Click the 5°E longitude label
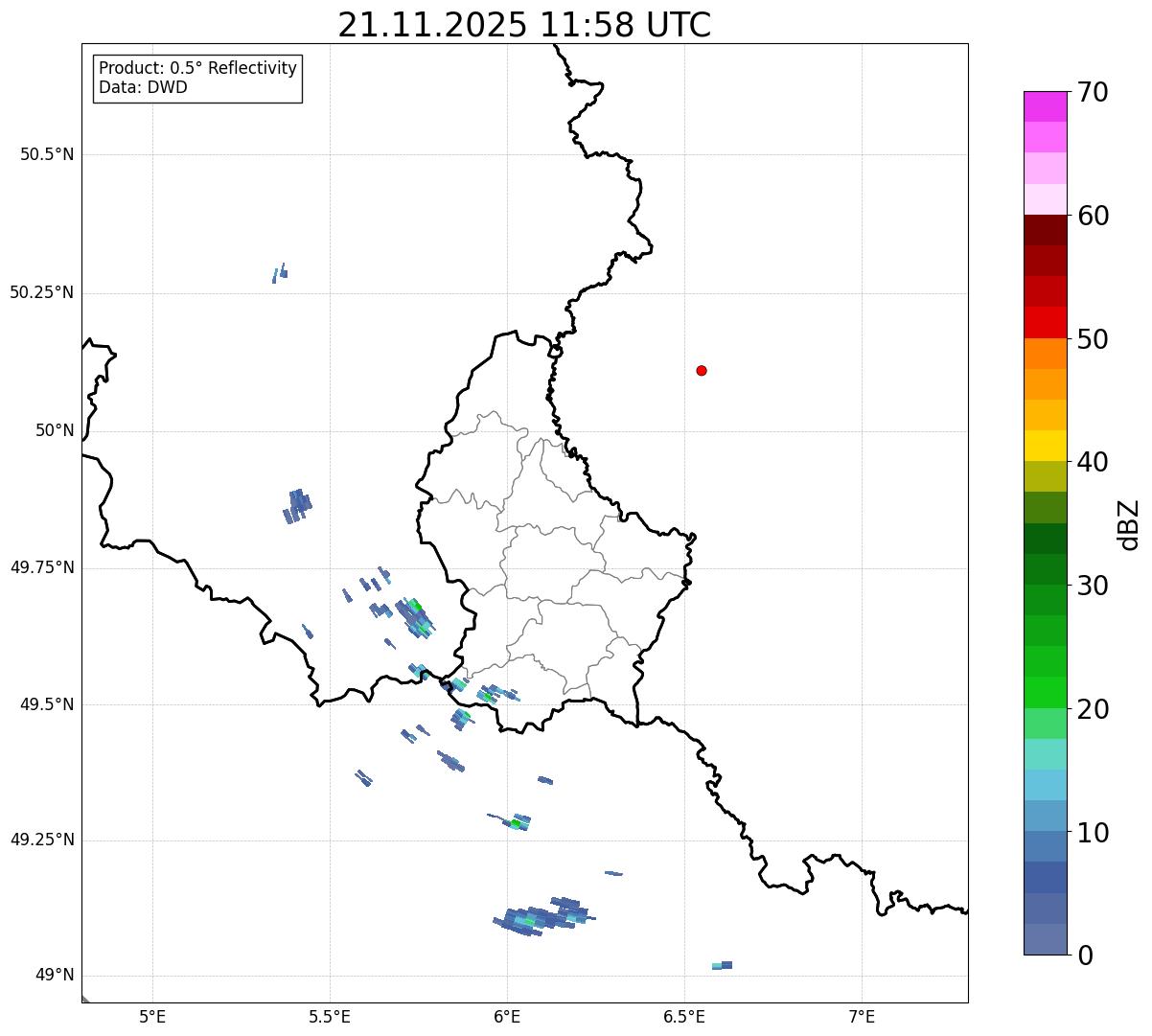Viewport: 1152px width, 1036px height. pyautogui.click(x=152, y=1016)
